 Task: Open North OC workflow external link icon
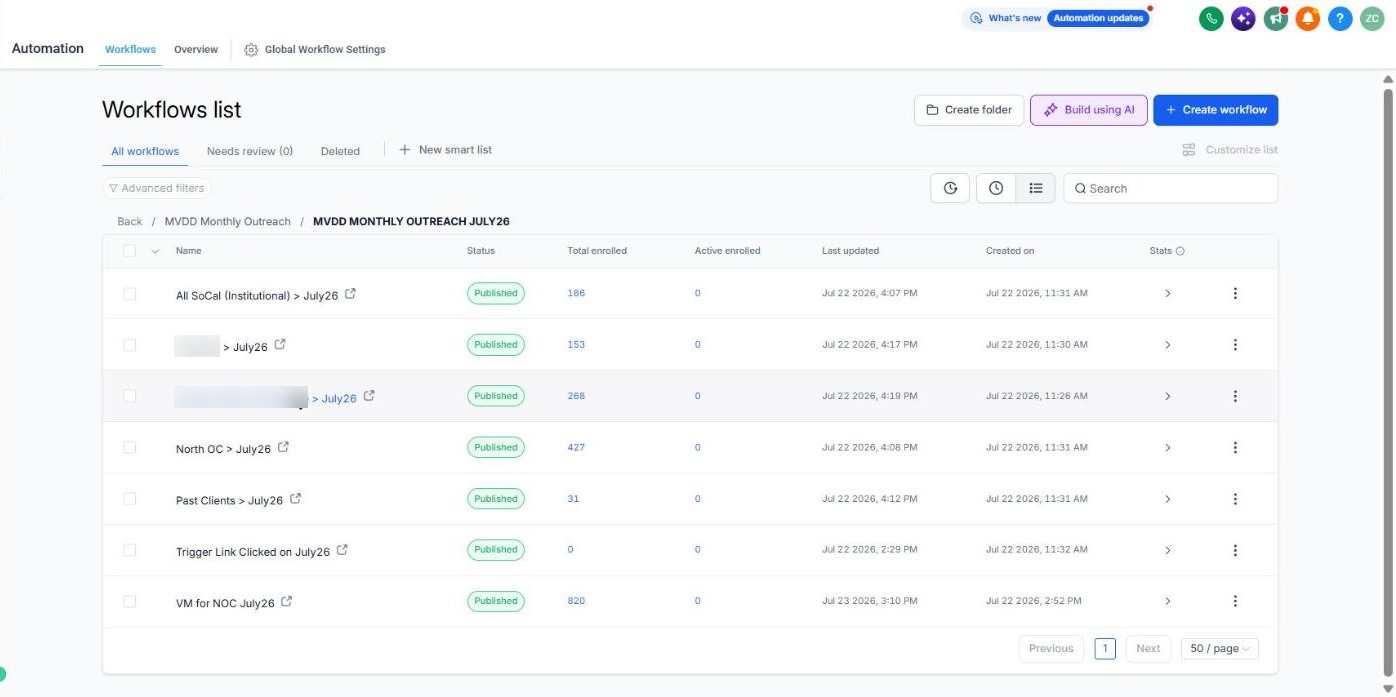tap(283, 448)
